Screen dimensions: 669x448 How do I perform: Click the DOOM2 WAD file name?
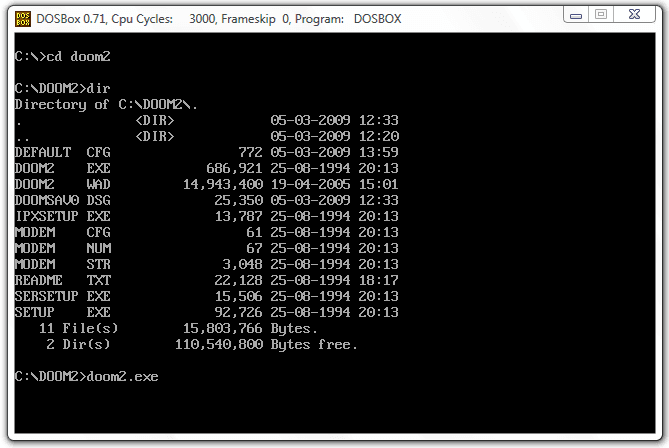[x=62, y=184]
